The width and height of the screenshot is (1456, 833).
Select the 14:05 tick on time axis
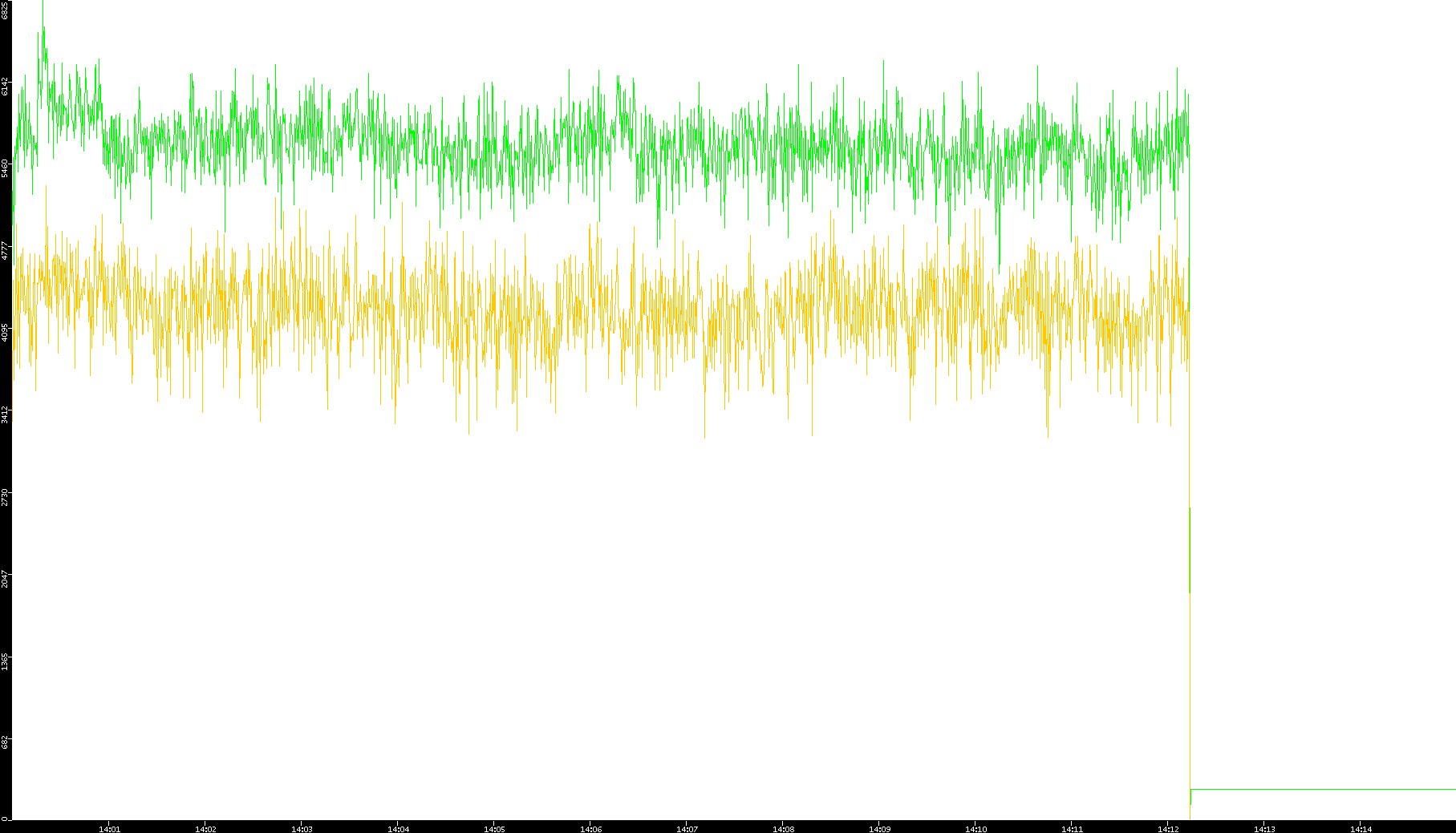[x=494, y=829]
